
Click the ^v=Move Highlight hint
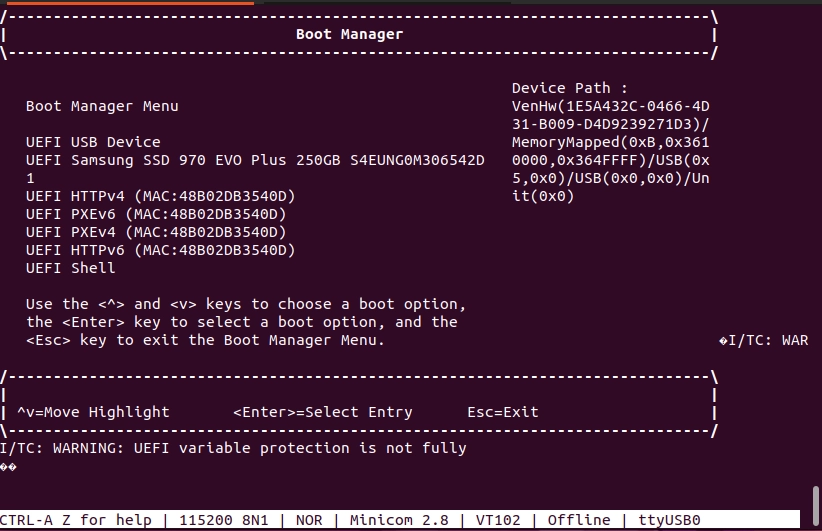coord(93,412)
